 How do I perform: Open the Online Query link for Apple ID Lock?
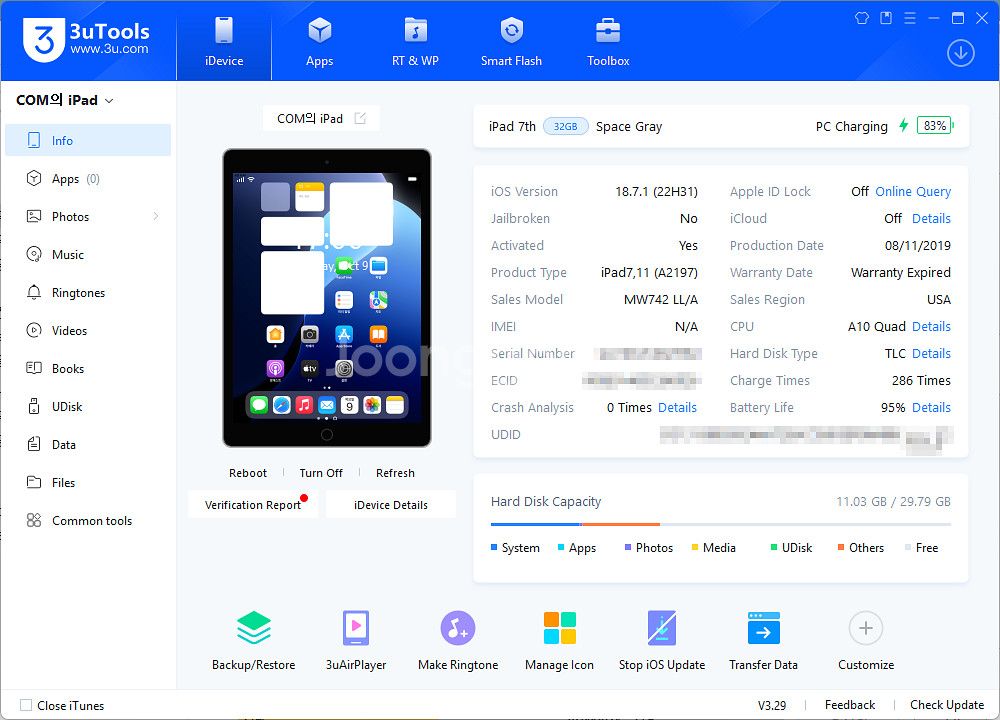click(913, 192)
